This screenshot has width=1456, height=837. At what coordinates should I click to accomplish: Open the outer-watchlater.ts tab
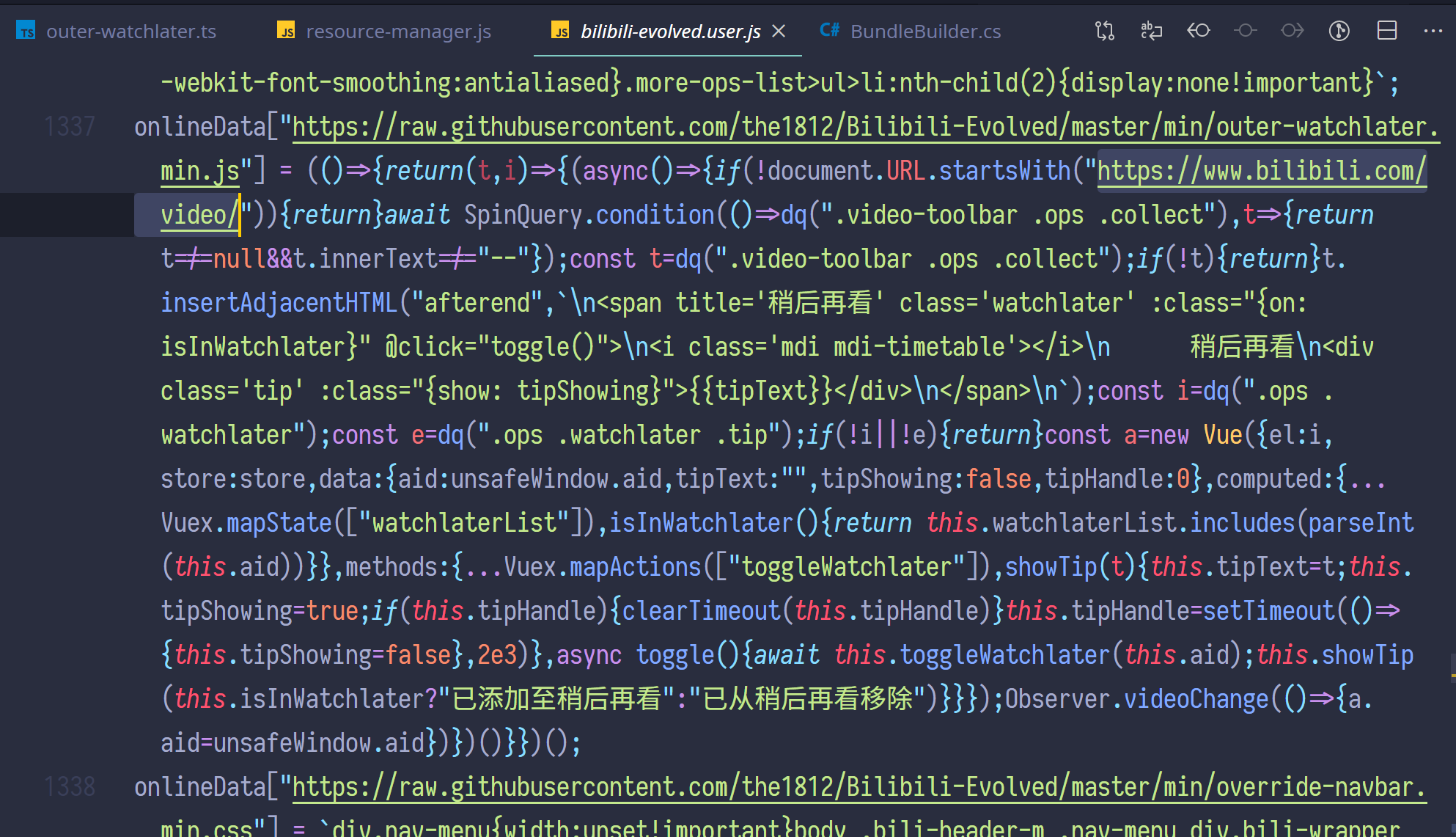132,31
